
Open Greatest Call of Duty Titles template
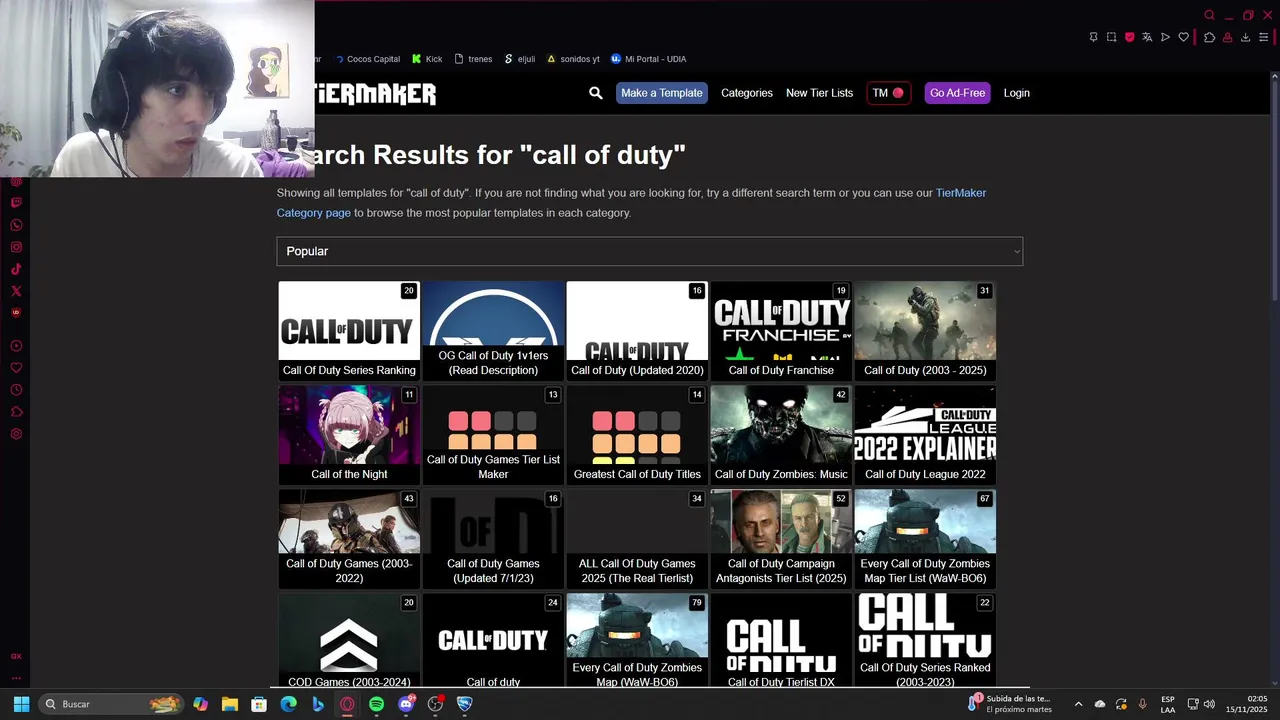point(637,435)
